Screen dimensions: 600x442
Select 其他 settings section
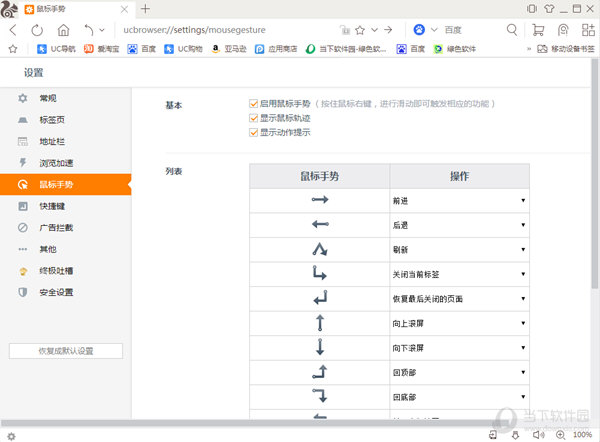pyautogui.click(x=65, y=249)
